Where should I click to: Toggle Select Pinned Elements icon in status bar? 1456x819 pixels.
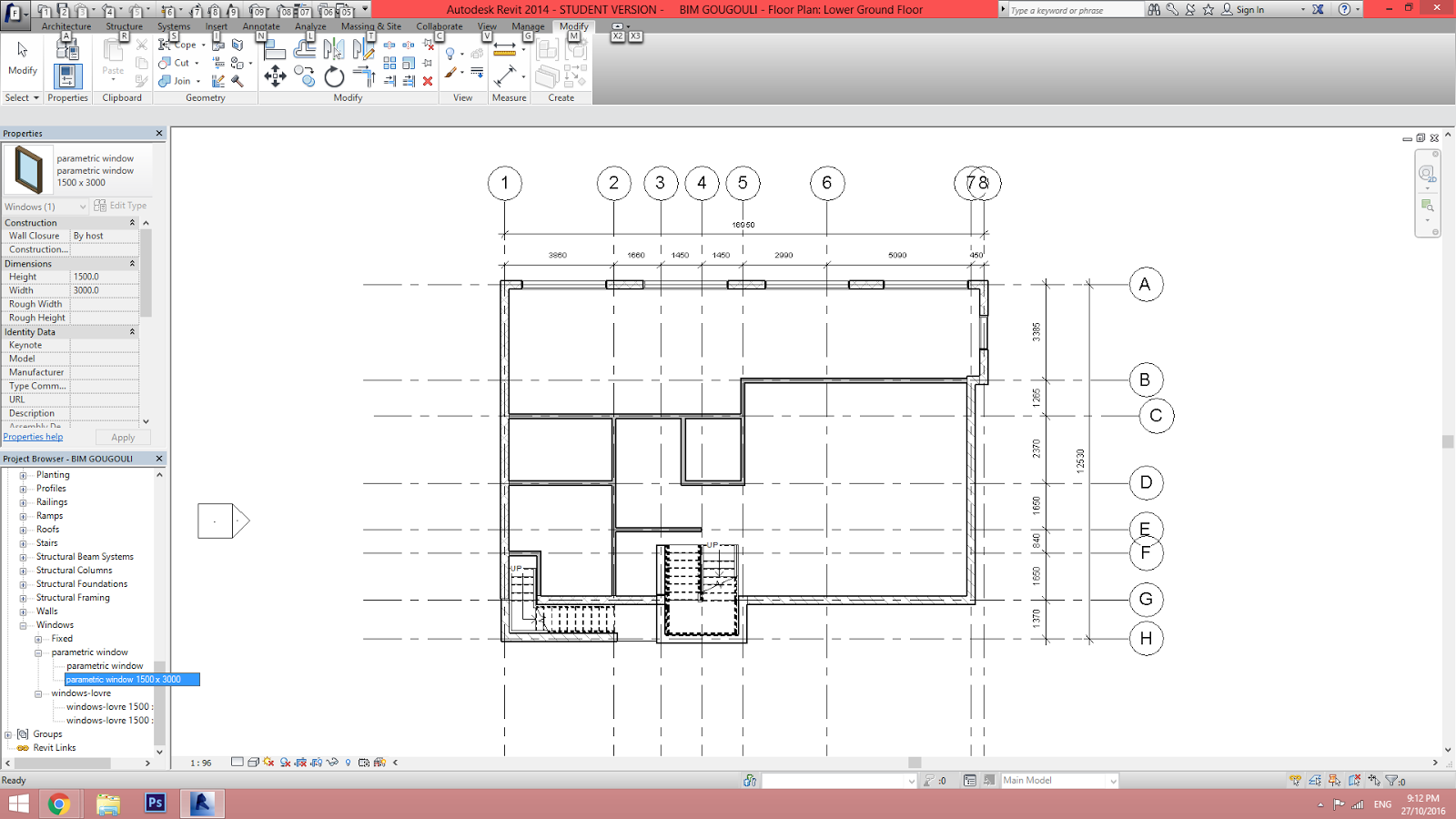point(1334,780)
